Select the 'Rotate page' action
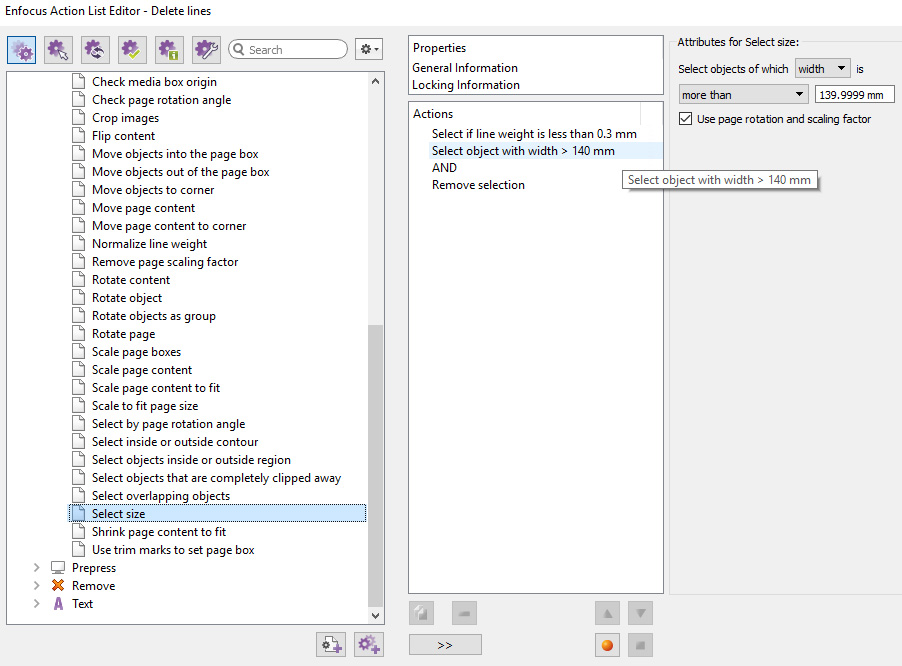 (x=124, y=334)
